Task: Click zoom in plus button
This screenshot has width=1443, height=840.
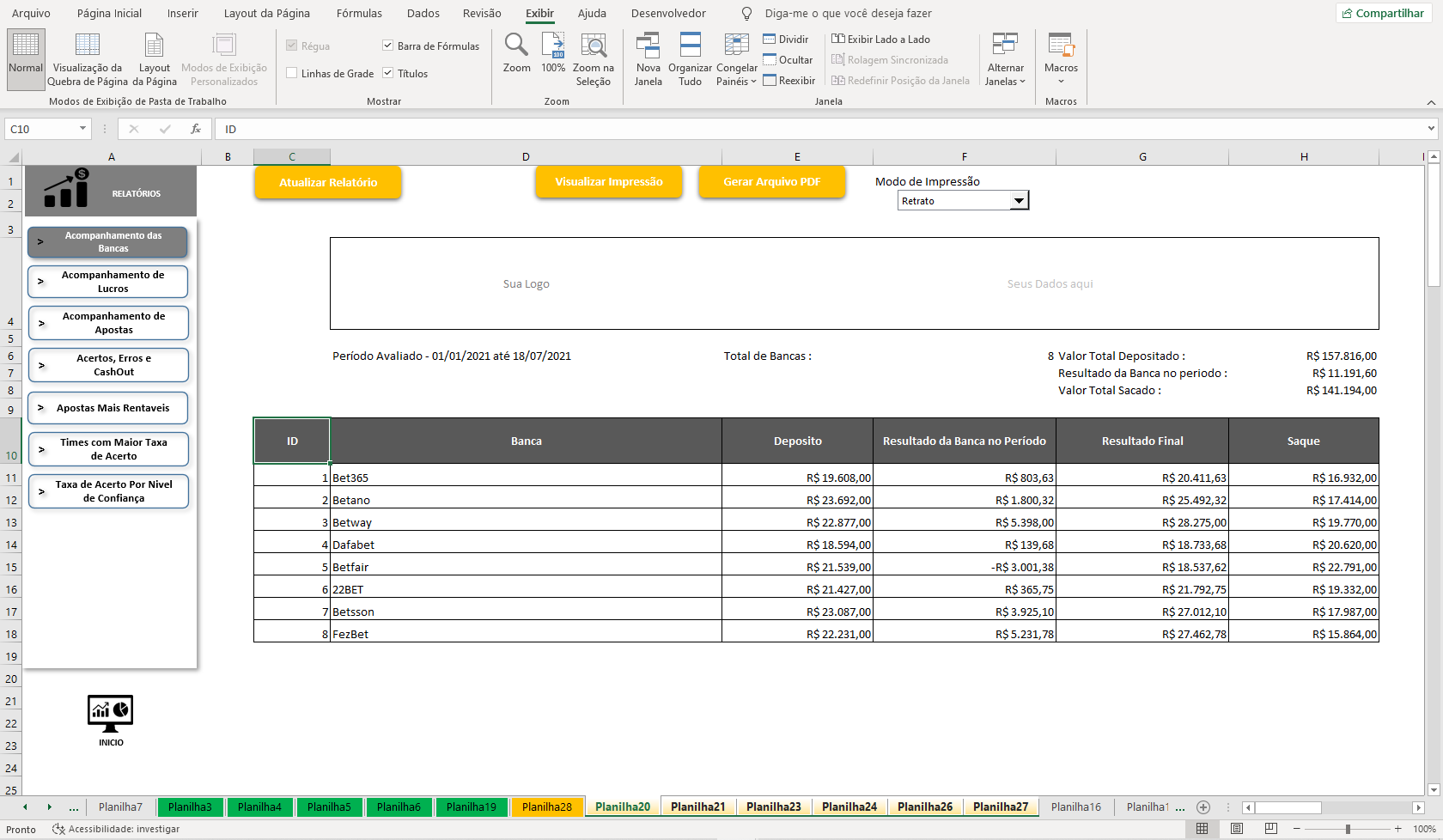Action: (1398, 829)
